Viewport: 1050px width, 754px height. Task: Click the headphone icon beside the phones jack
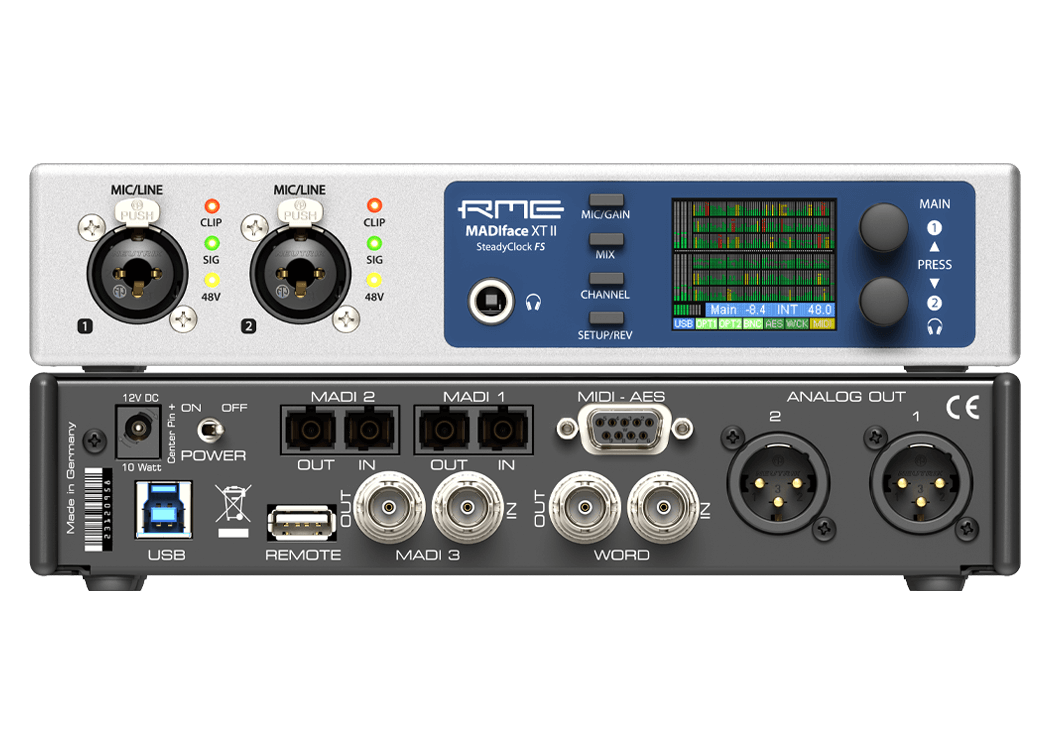point(534,301)
